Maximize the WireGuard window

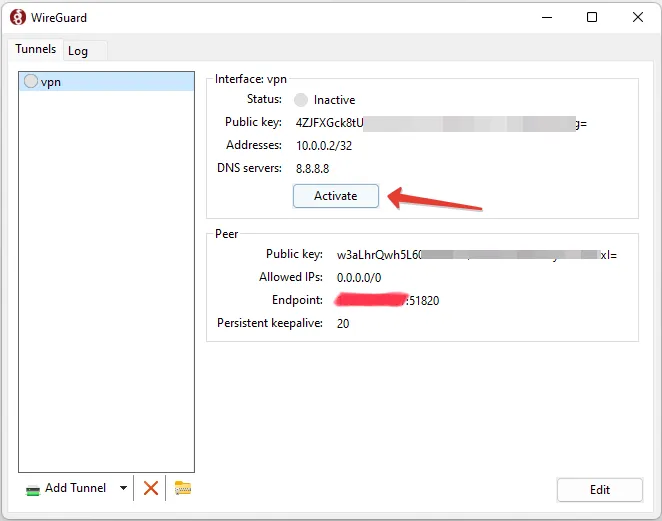(592, 17)
